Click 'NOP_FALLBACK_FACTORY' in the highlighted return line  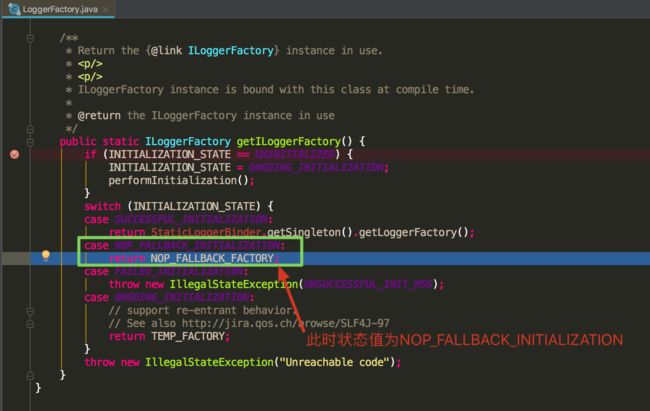point(212,258)
